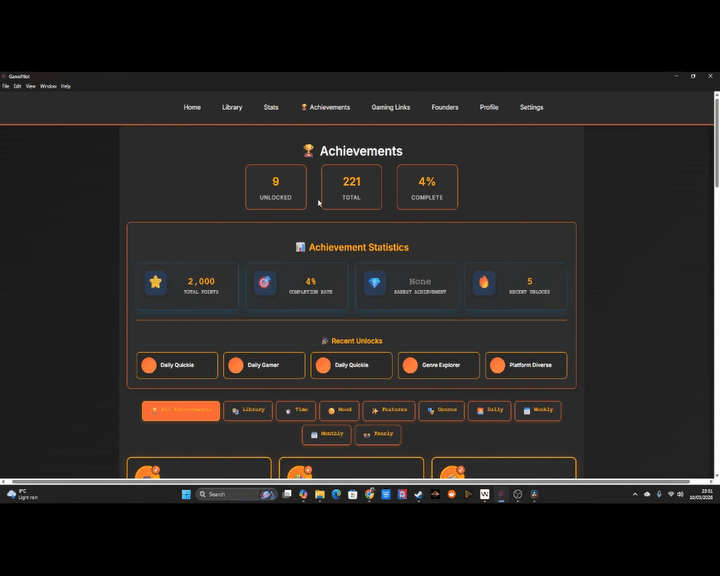Click the orange badge icon on Daily Gamer
This screenshot has width=720, height=576.
tap(236, 366)
